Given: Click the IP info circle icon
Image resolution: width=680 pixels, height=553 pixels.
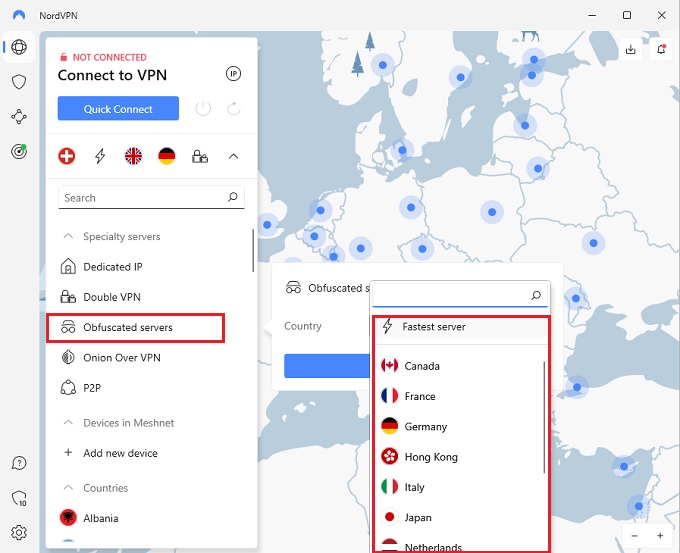Looking at the screenshot, I should [x=233, y=74].
